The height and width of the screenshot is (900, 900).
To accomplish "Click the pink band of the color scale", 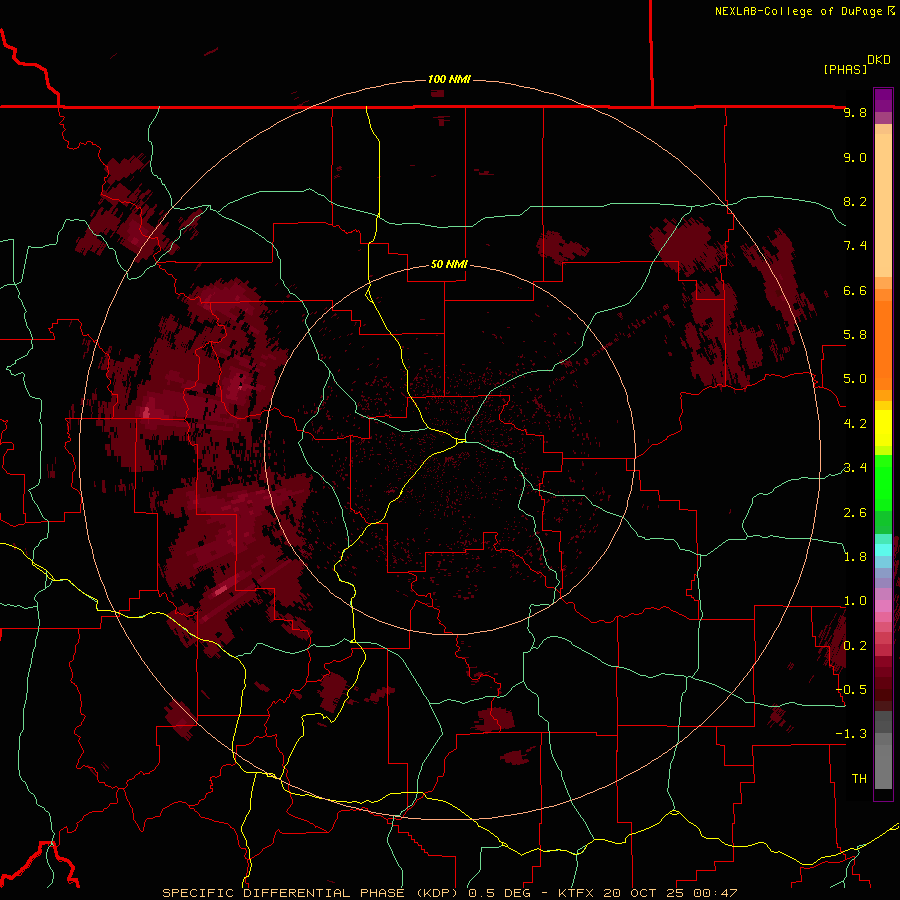I will click(883, 606).
